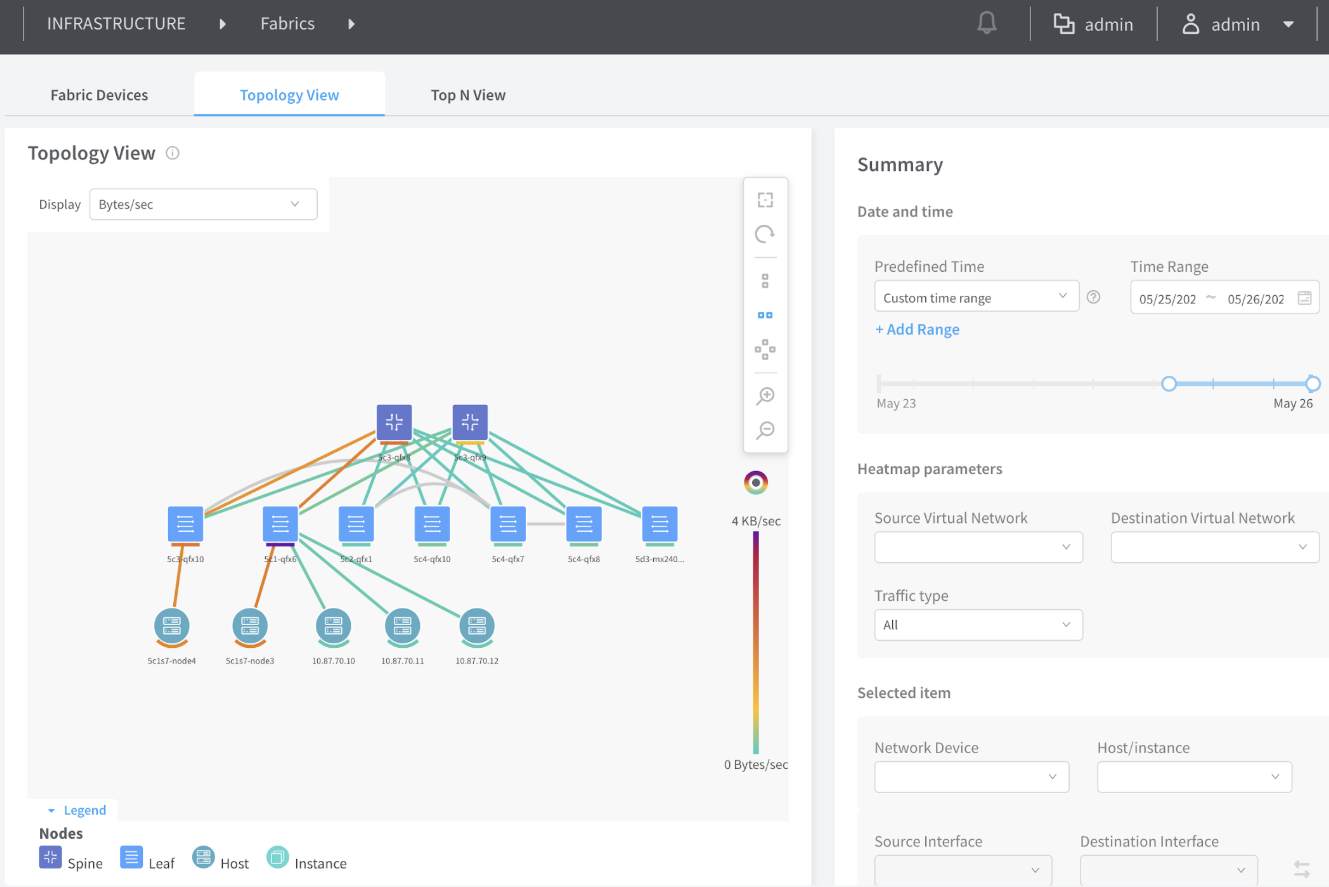The image size is (1329, 887).
Task: Switch to radial cluster layout mode
Action: point(765,349)
